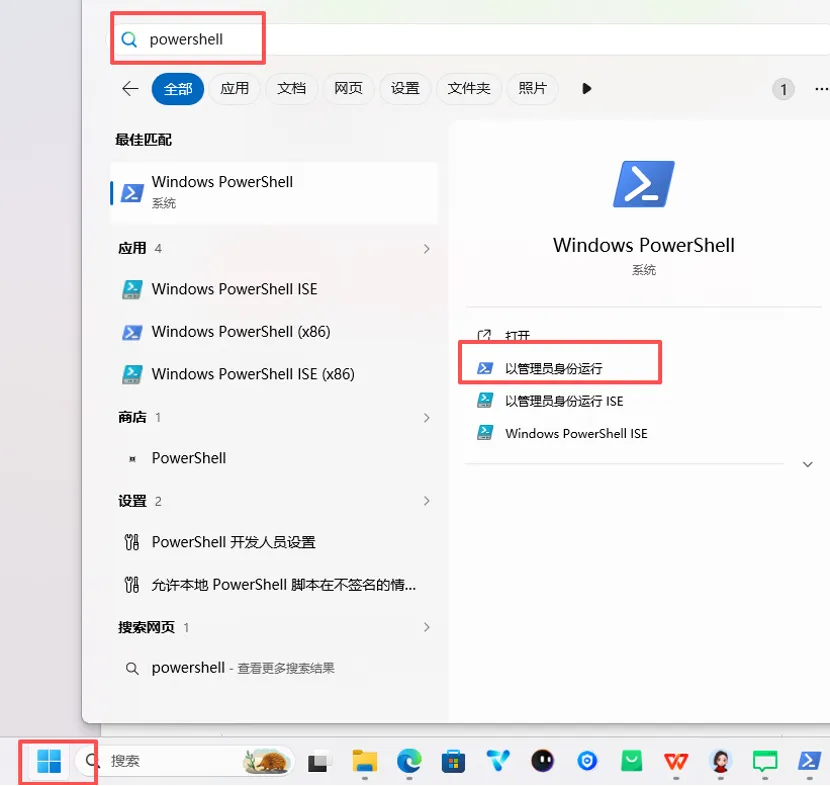830x786 pixels.
Task: Switch to the 文档 filter tab
Action: click(292, 88)
